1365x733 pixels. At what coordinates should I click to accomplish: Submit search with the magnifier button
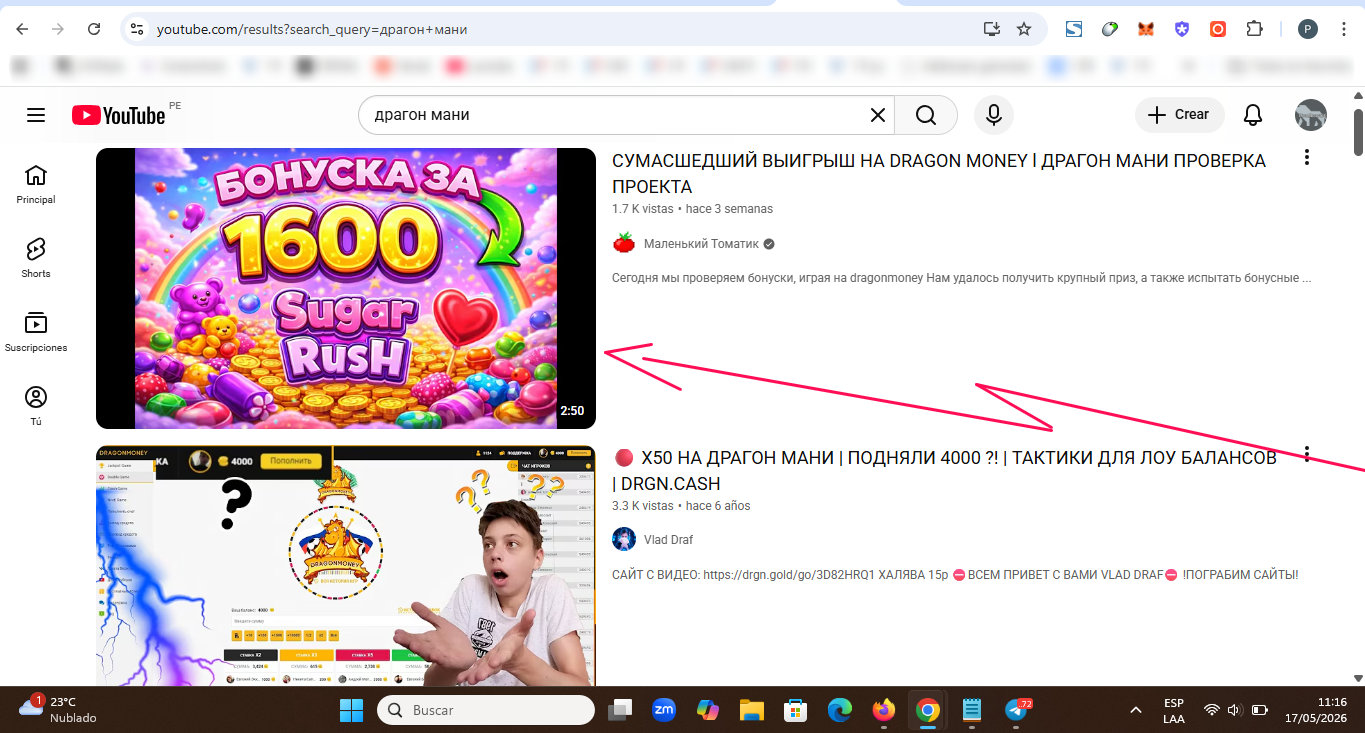[926, 115]
